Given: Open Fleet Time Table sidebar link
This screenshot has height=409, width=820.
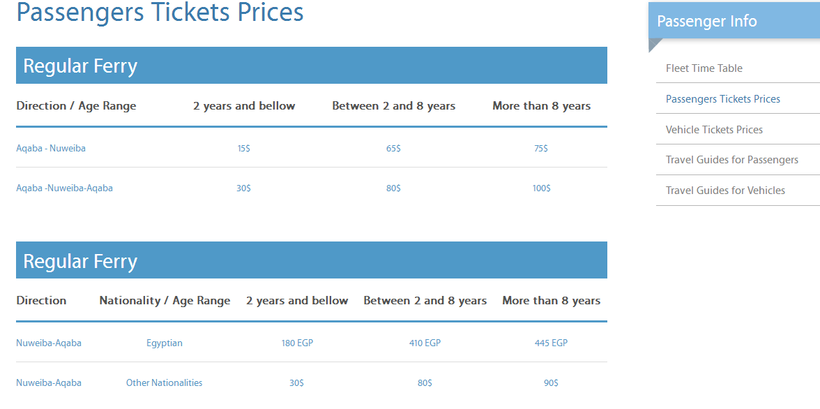Looking at the screenshot, I should pos(704,68).
